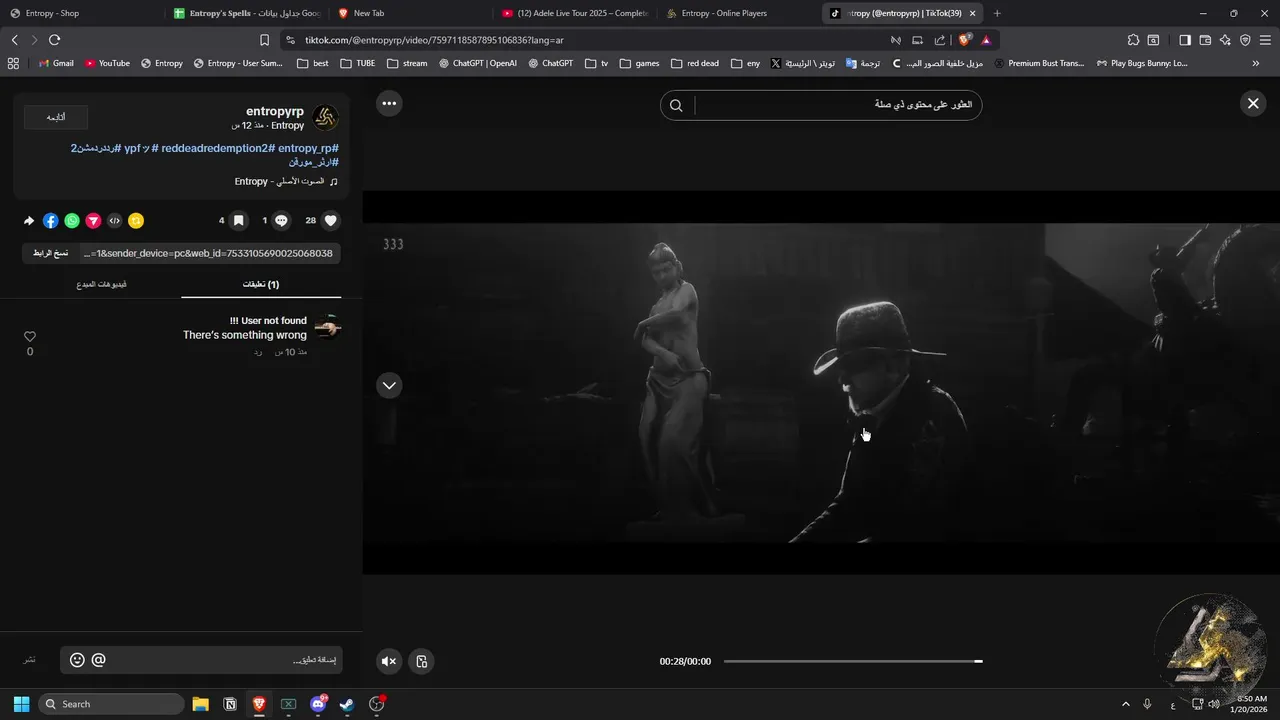Image resolution: width=1280 pixels, height=720 pixels.
Task: Open the 'best' bookmarks folder
Action: (x=313, y=63)
